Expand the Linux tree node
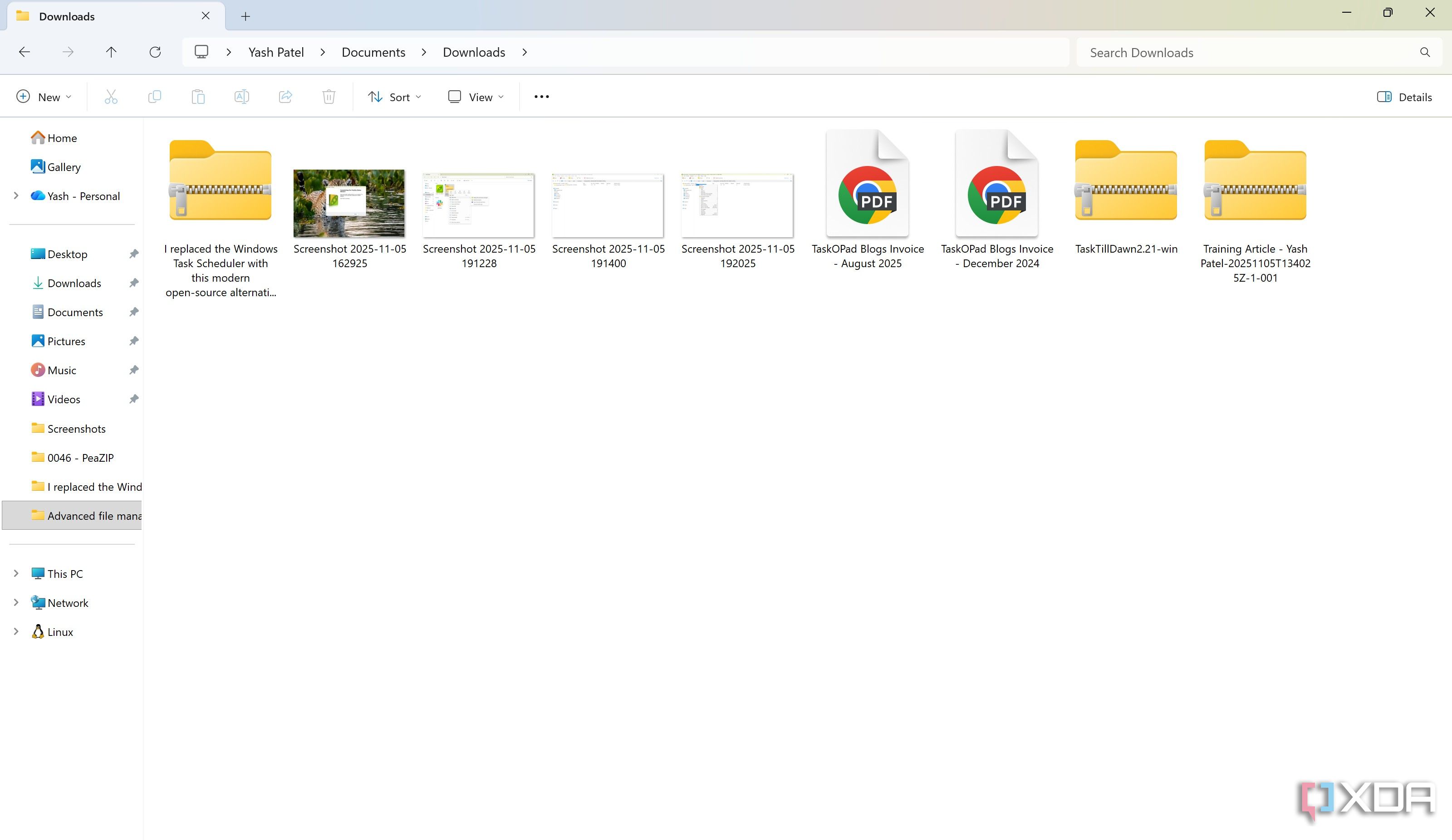The image size is (1452, 840). coord(16,632)
